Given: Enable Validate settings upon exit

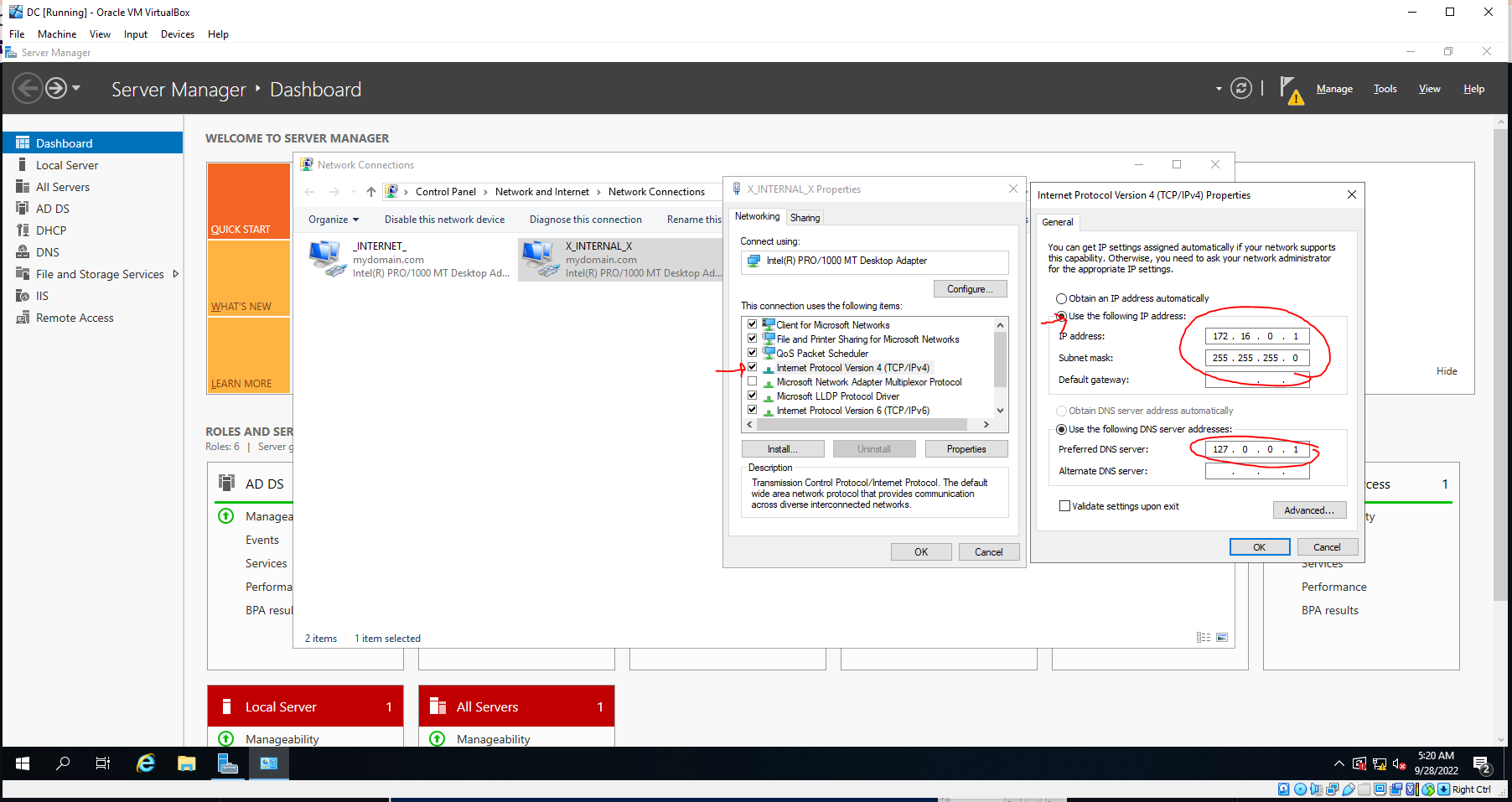Looking at the screenshot, I should tap(1065, 506).
